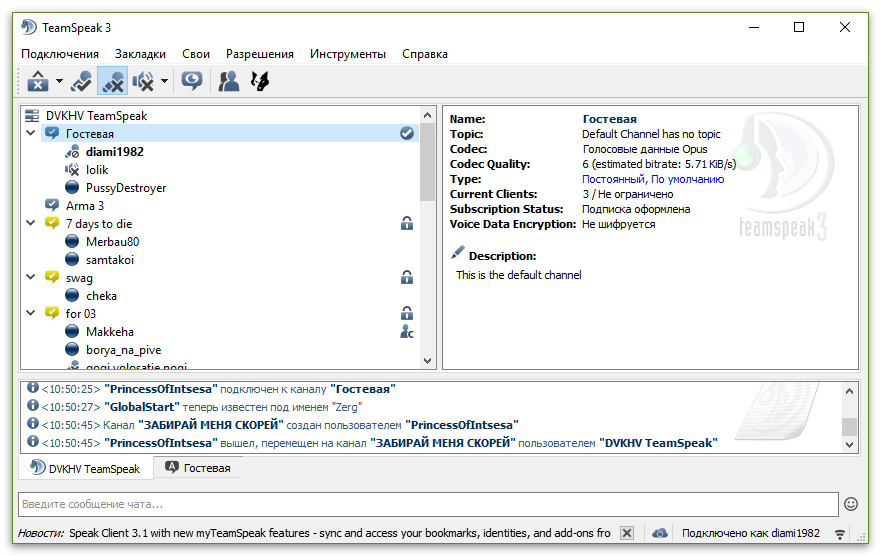Open the Mute Speakers dropdown arrow
Viewport: 881px width, 556px height.
coord(164,81)
